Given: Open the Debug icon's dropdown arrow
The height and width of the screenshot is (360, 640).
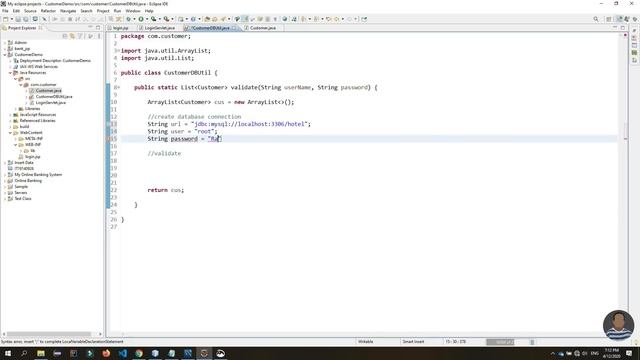Looking at the screenshot, I should point(134,19).
